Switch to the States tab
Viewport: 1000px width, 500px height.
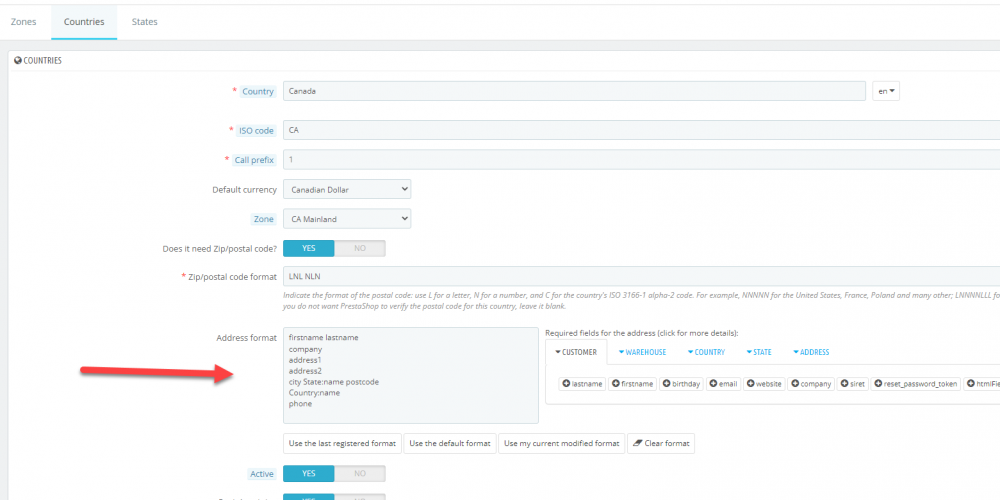(145, 22)
